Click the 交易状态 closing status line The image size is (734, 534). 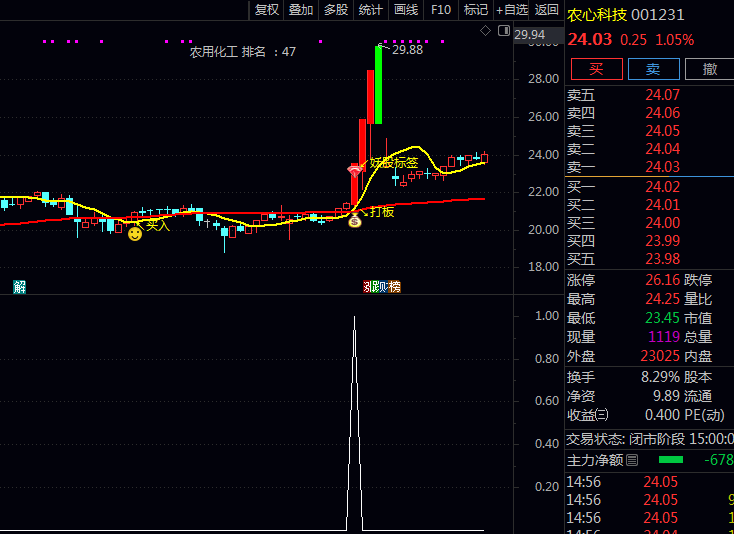[x=650, y=439]
